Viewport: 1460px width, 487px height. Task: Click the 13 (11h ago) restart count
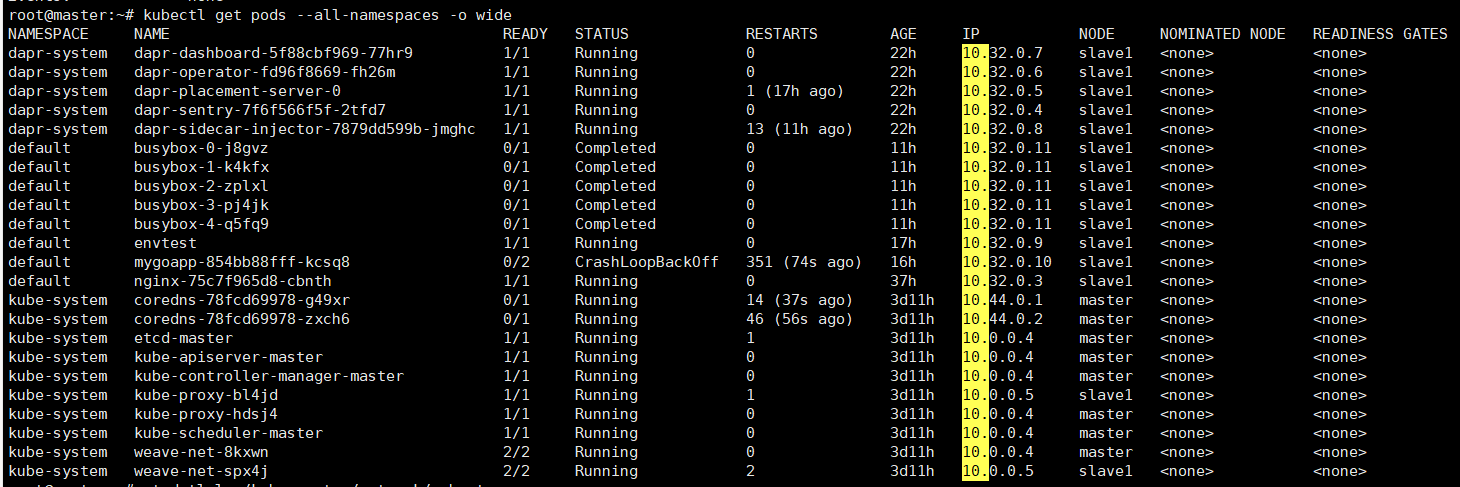[x=799, y=129]
